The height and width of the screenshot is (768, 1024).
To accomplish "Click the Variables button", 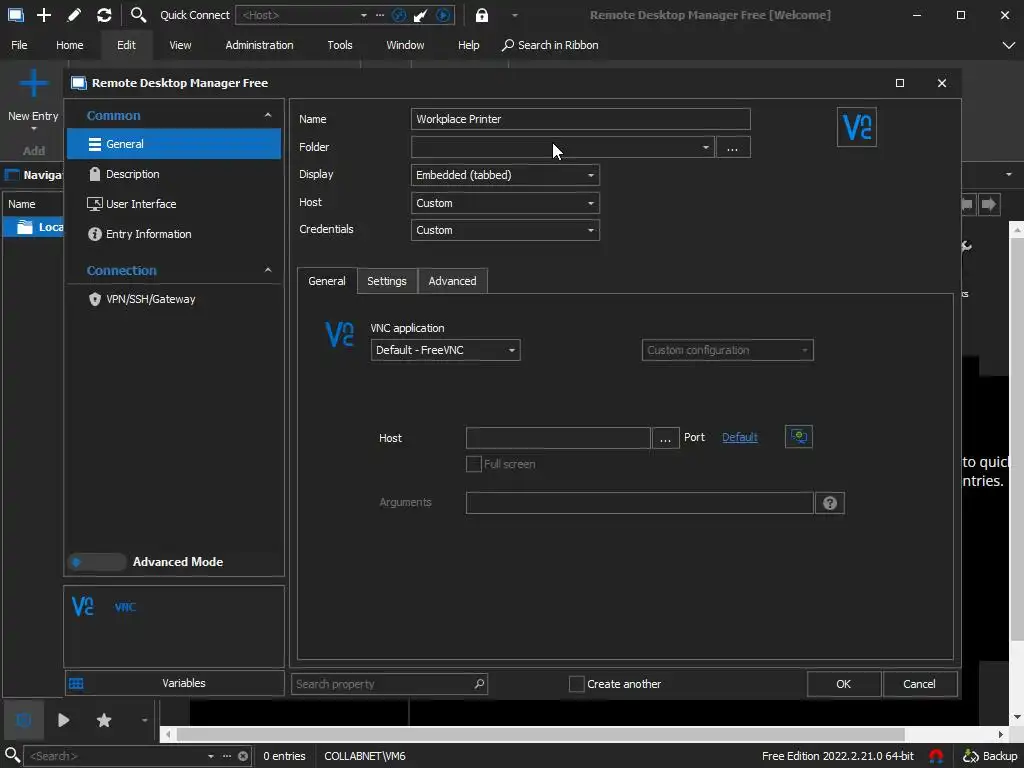I will click(x=174, y=683).
